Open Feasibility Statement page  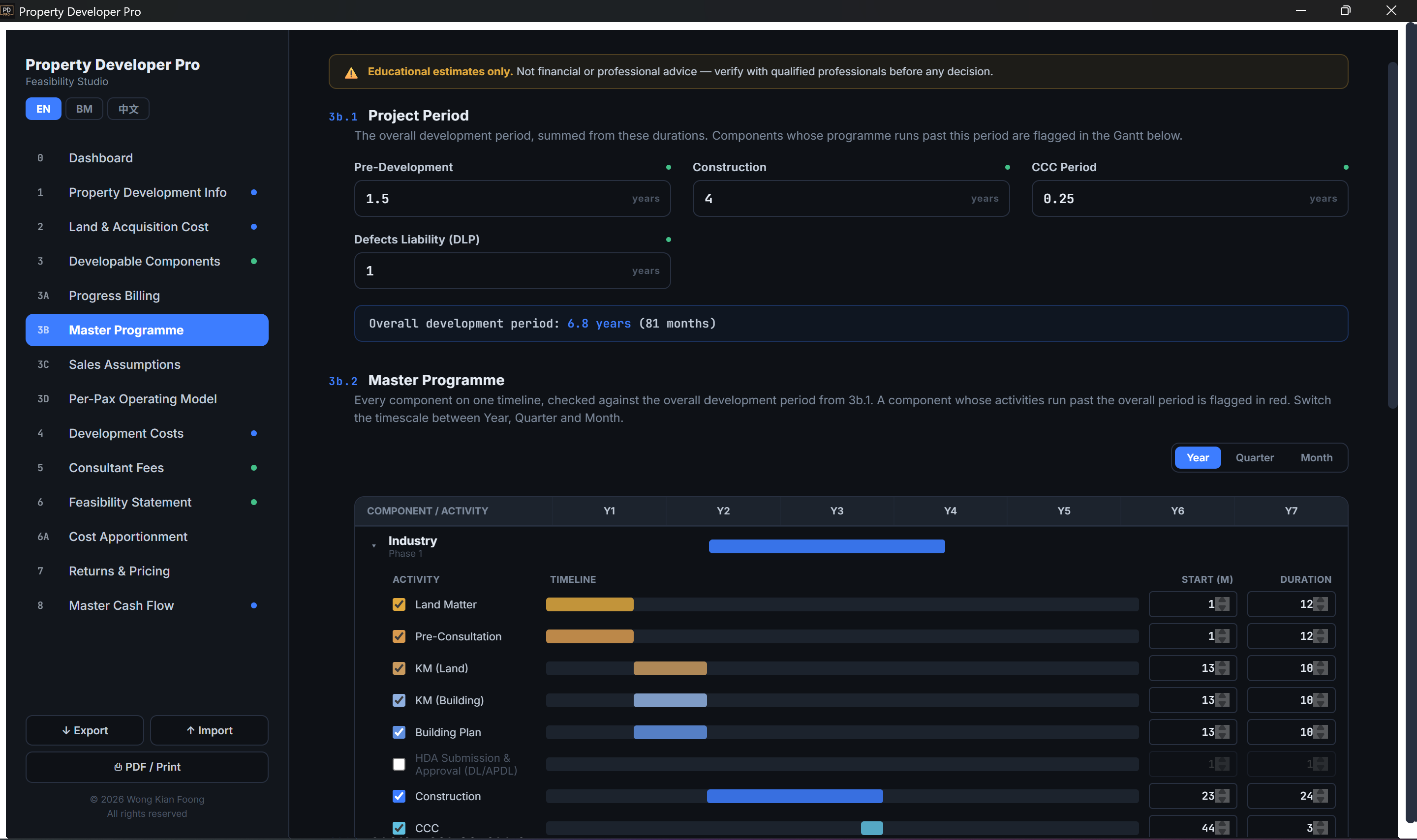[x=147, y=502]
